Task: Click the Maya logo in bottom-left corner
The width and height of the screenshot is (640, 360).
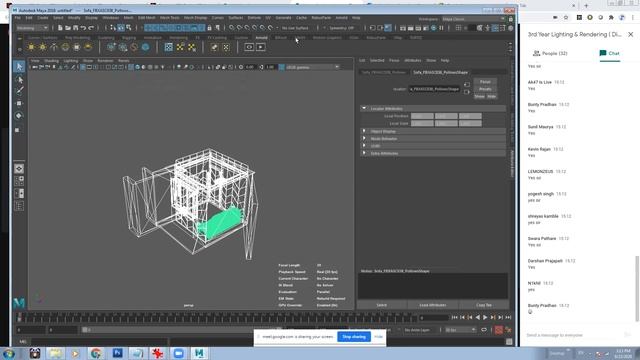Action: tap(19, 302)
